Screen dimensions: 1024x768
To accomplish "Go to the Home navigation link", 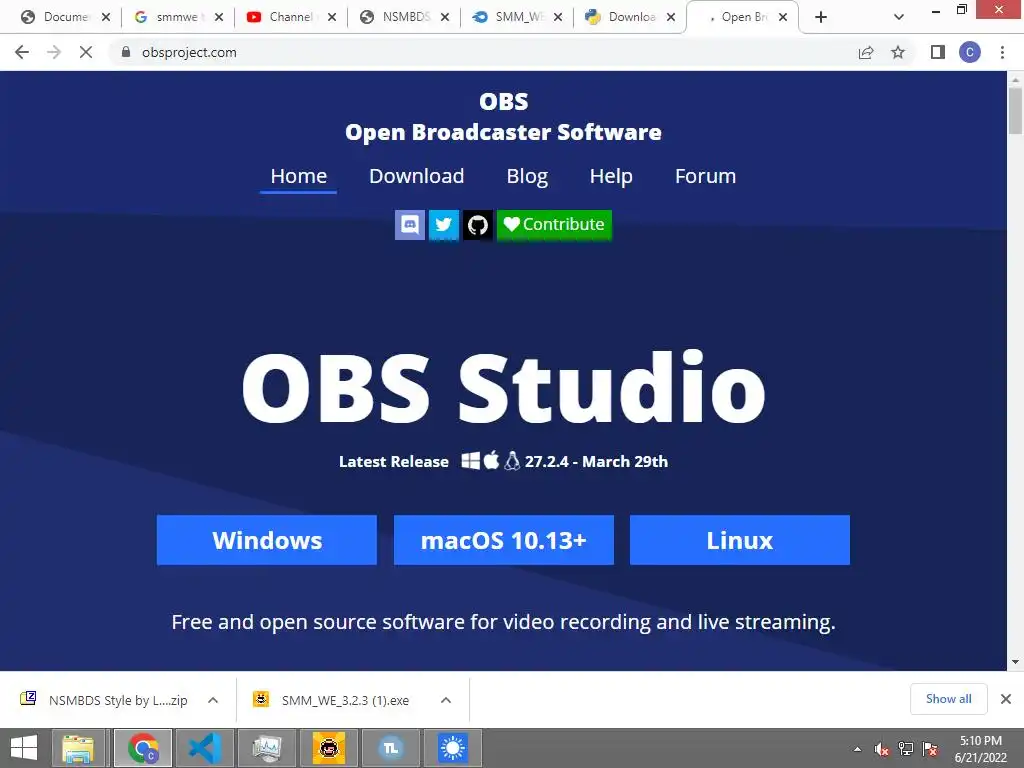I will (298, 176).
